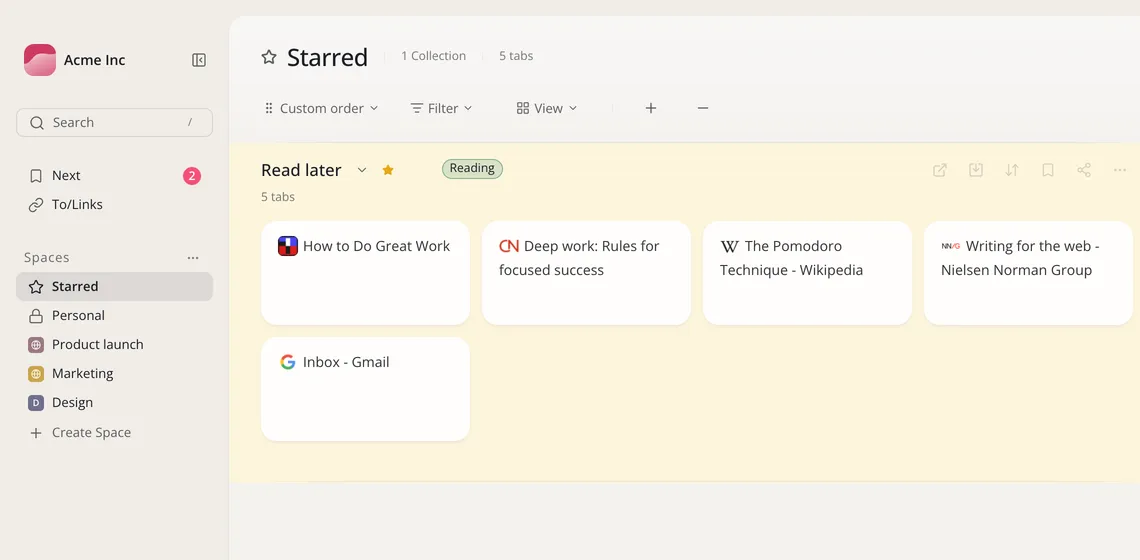The width and height of the screenshot is (1140, 560).
Task: Open the Custom order dropdown
Action: [321, 108]
